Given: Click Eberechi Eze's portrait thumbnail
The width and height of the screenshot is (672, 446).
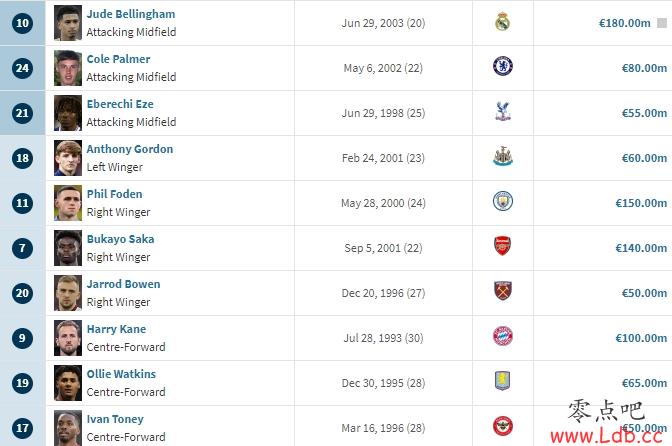Looking at the screenshot, I should point(68,113).
